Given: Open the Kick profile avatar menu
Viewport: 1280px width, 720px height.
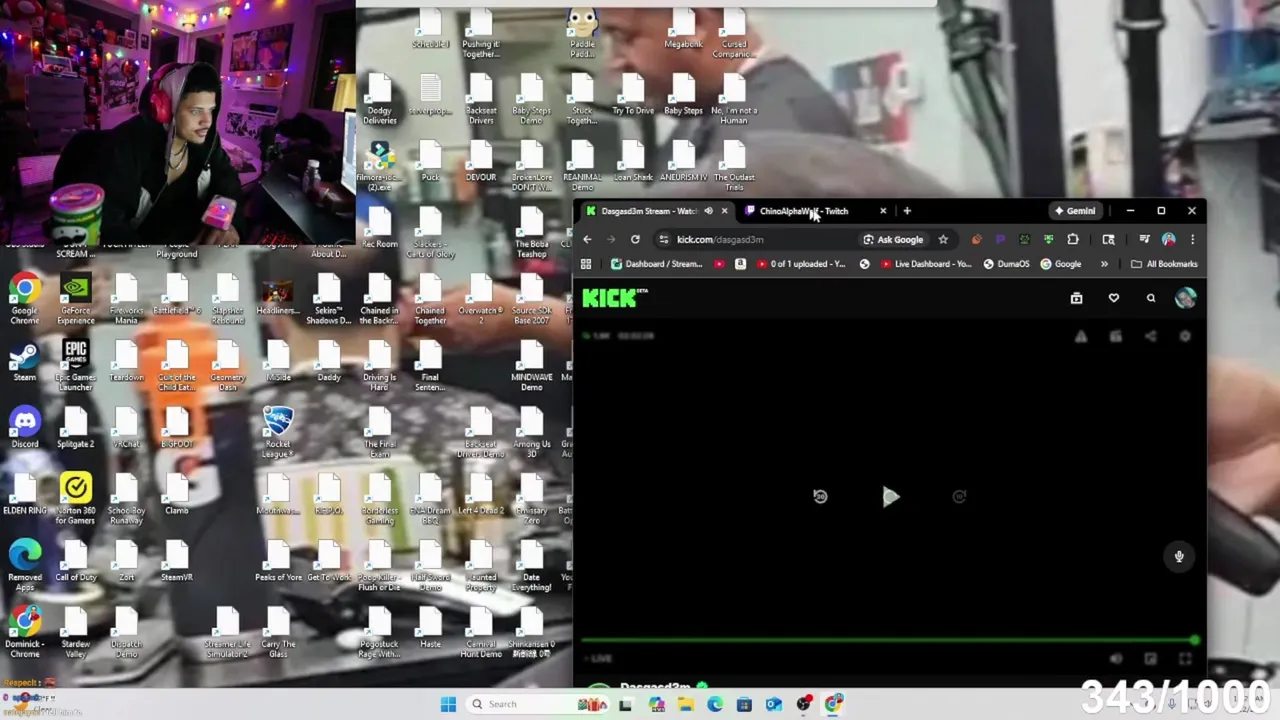Looking at the screenshot, I should click(1185, 298).
